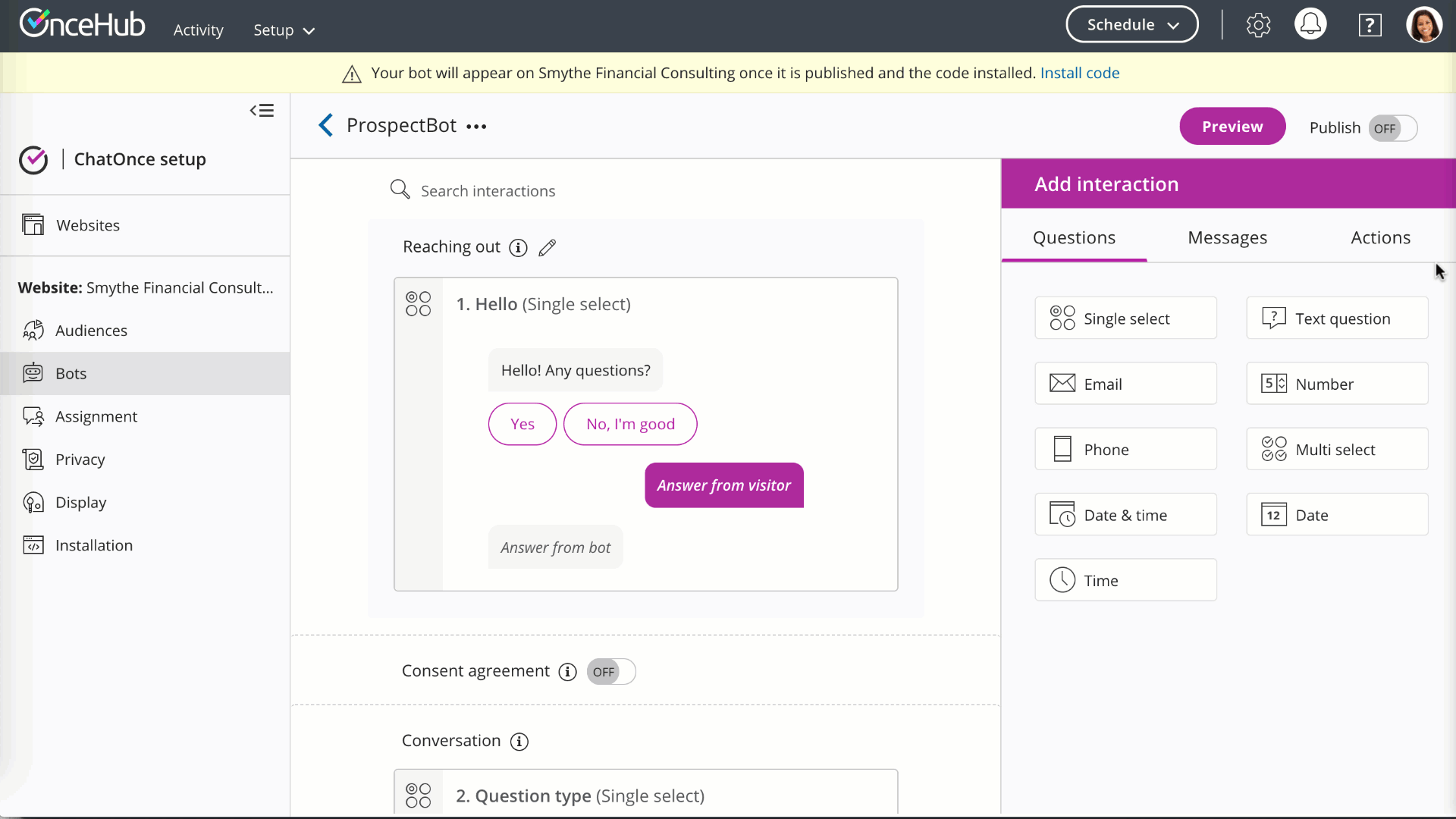Toggle the Publish switch on
The width and height of the screenshot is (1456, 819).
click(1392, 128)
